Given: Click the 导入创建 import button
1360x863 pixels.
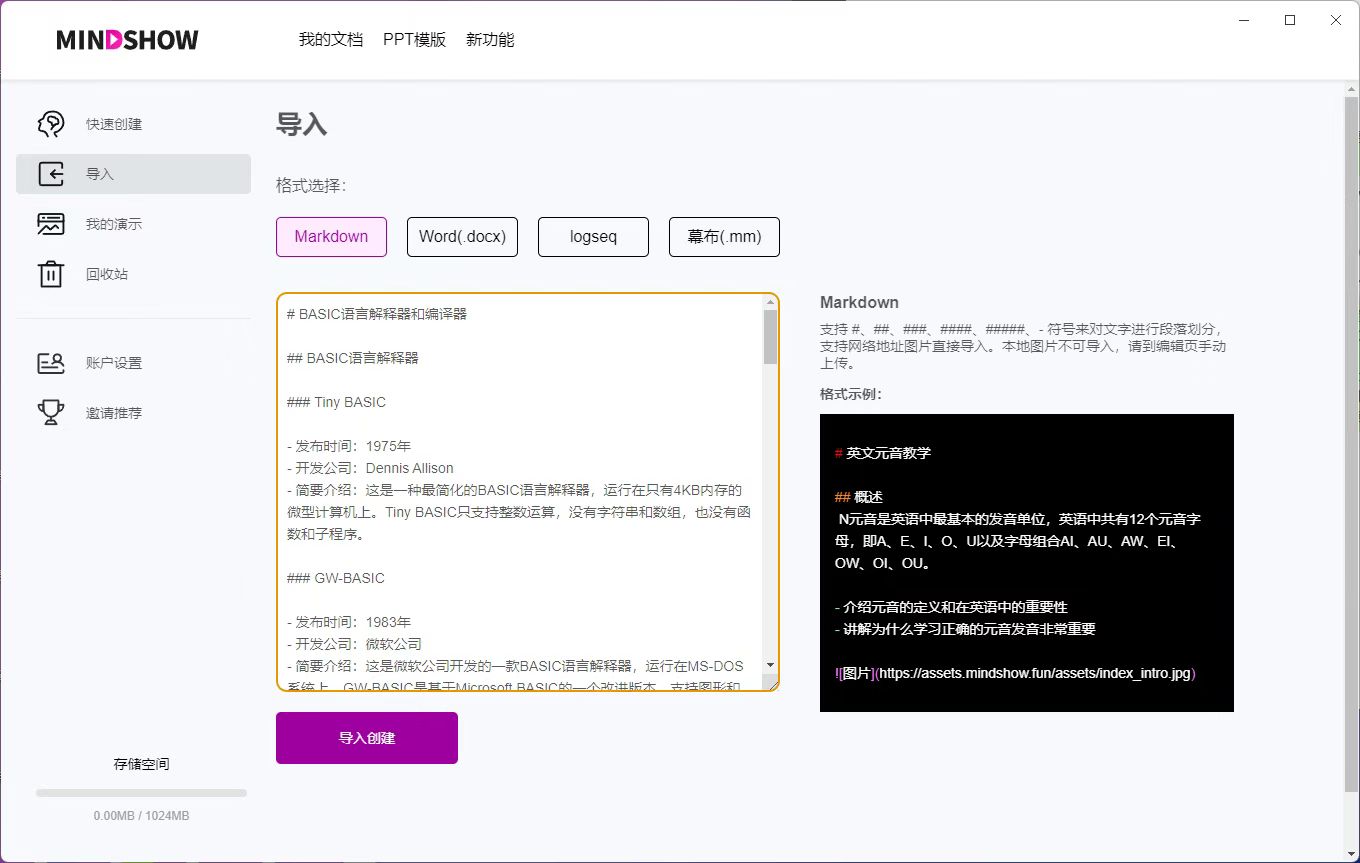Looking at the screenshot, I should point(366,737).
